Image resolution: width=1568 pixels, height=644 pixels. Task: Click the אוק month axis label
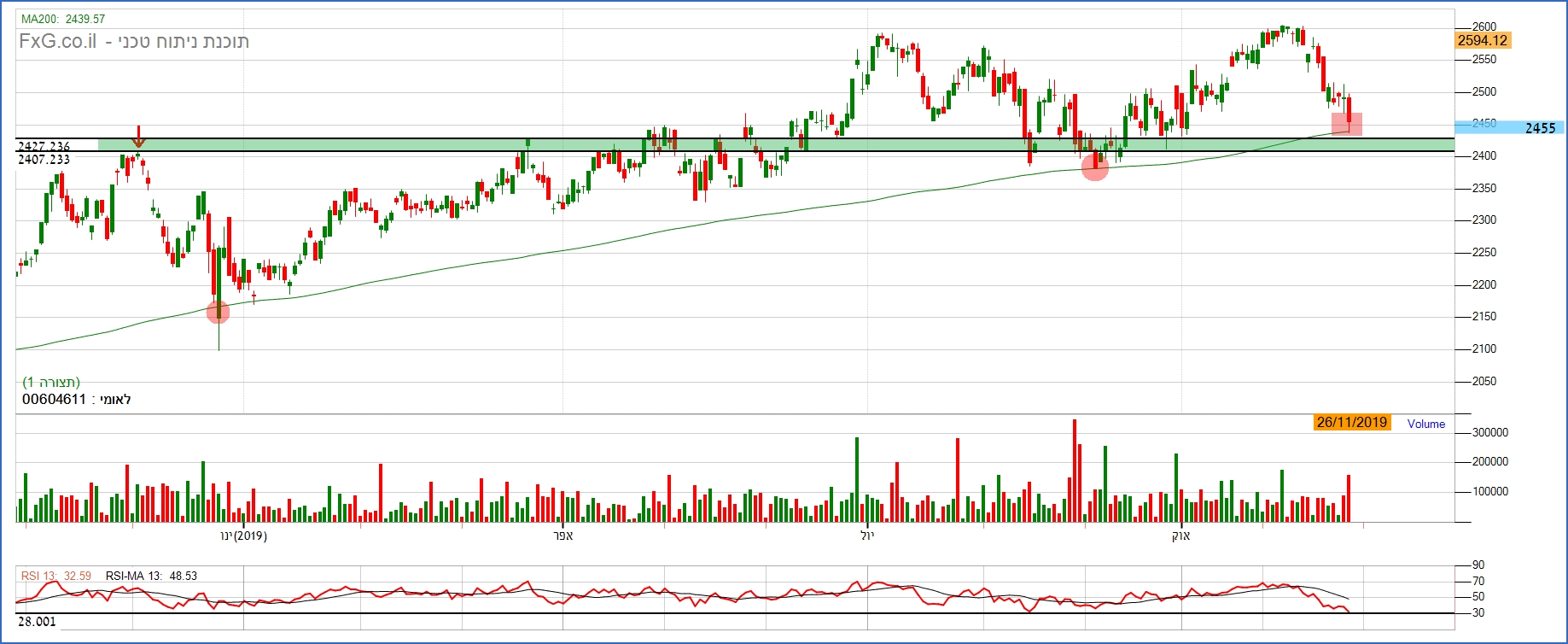(x=1180, y=536)
